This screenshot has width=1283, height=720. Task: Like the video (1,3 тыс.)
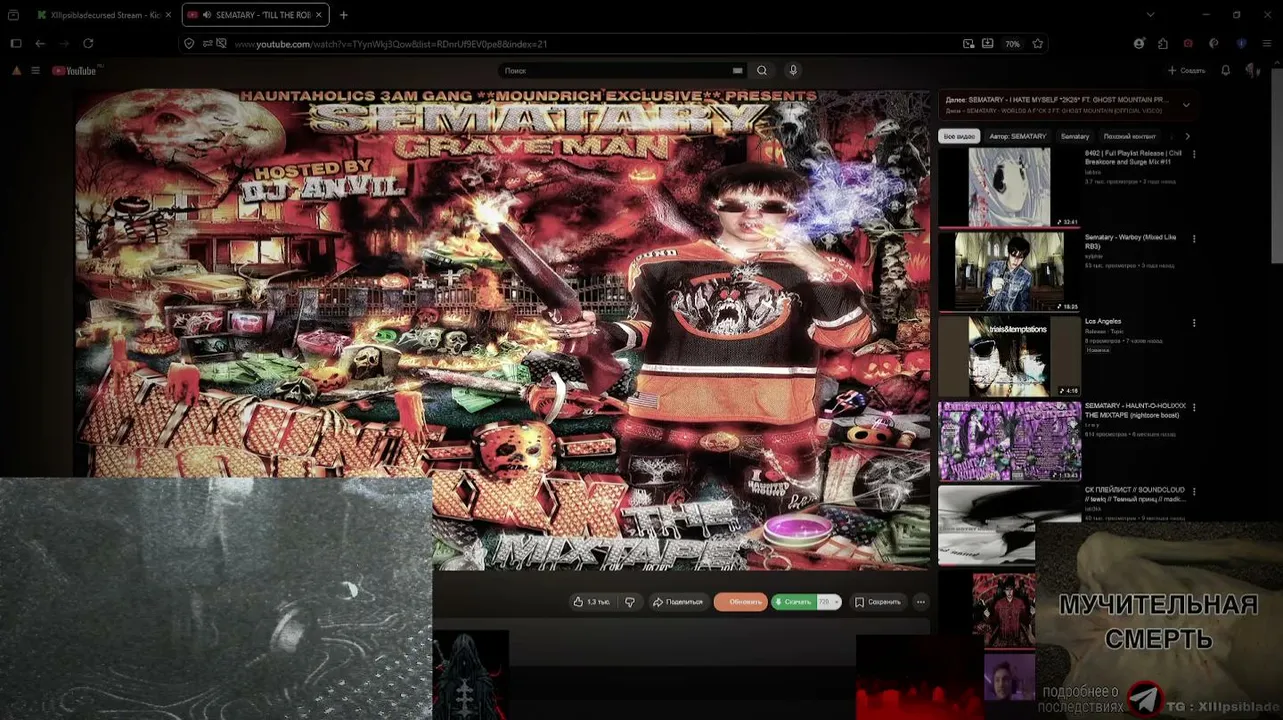click(x=591, y=602)
